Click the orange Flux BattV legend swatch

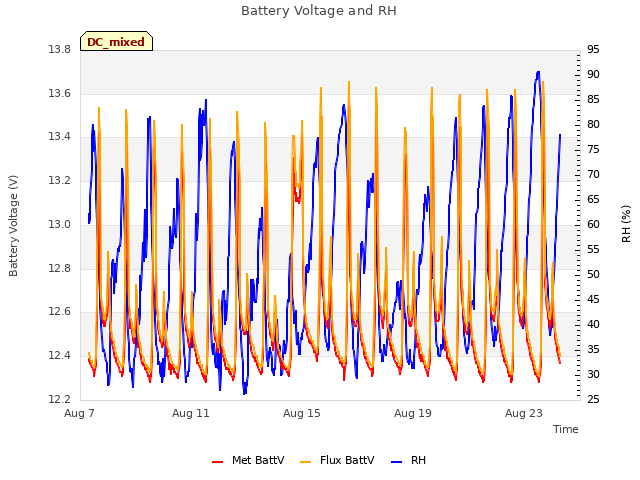click(305, 462)
